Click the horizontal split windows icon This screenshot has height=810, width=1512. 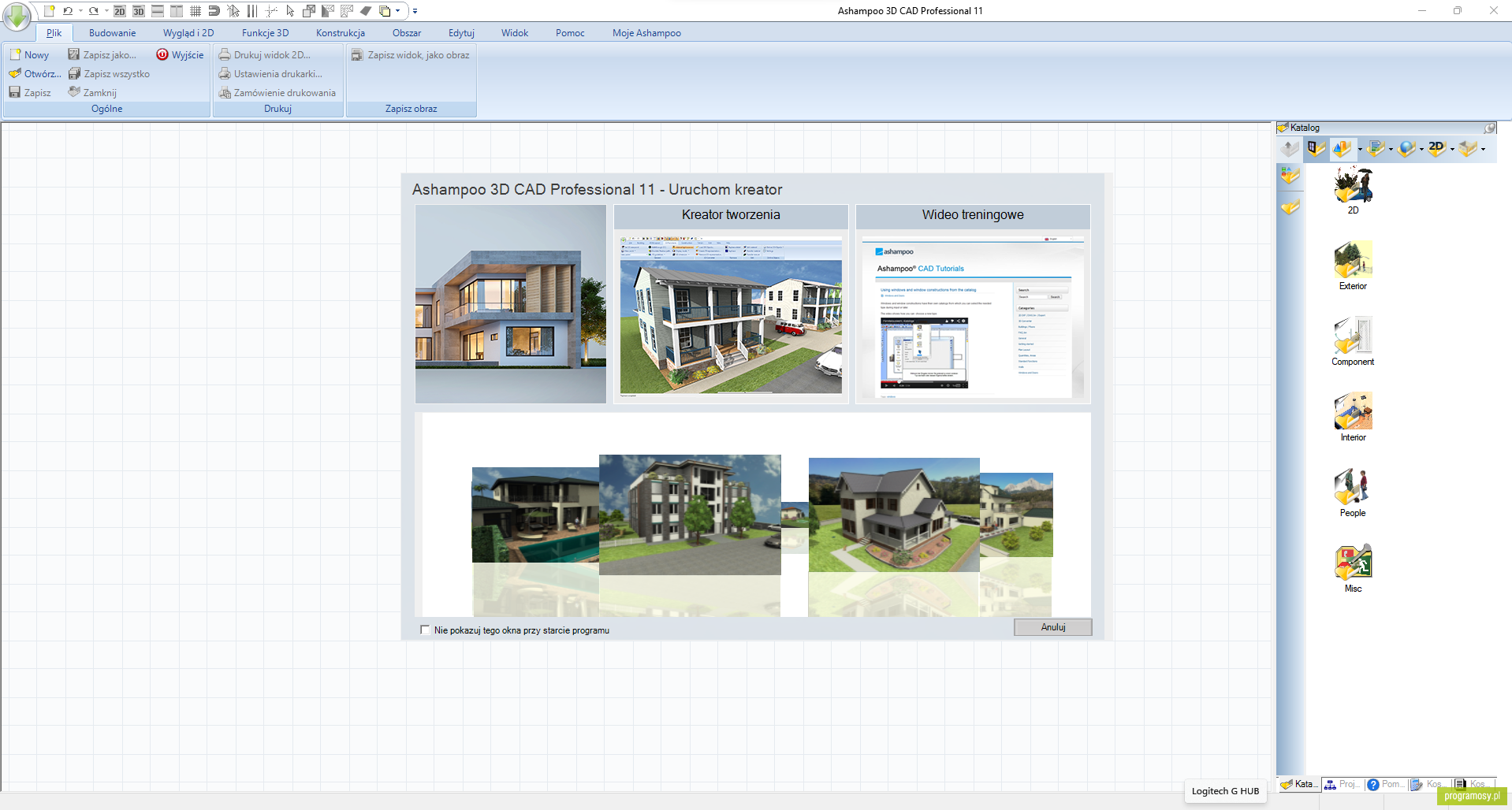click(158, 11)
